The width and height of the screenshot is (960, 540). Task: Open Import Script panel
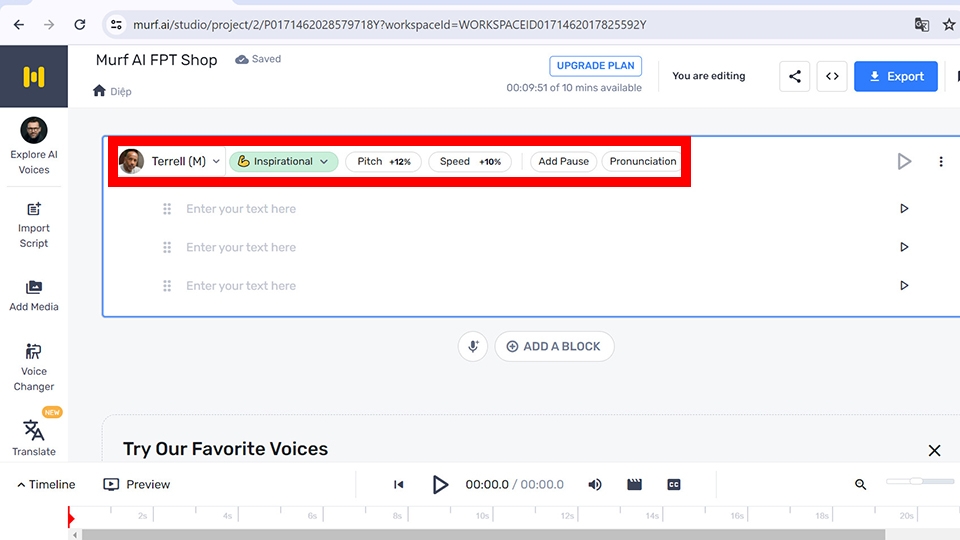[x=34, y=225]
